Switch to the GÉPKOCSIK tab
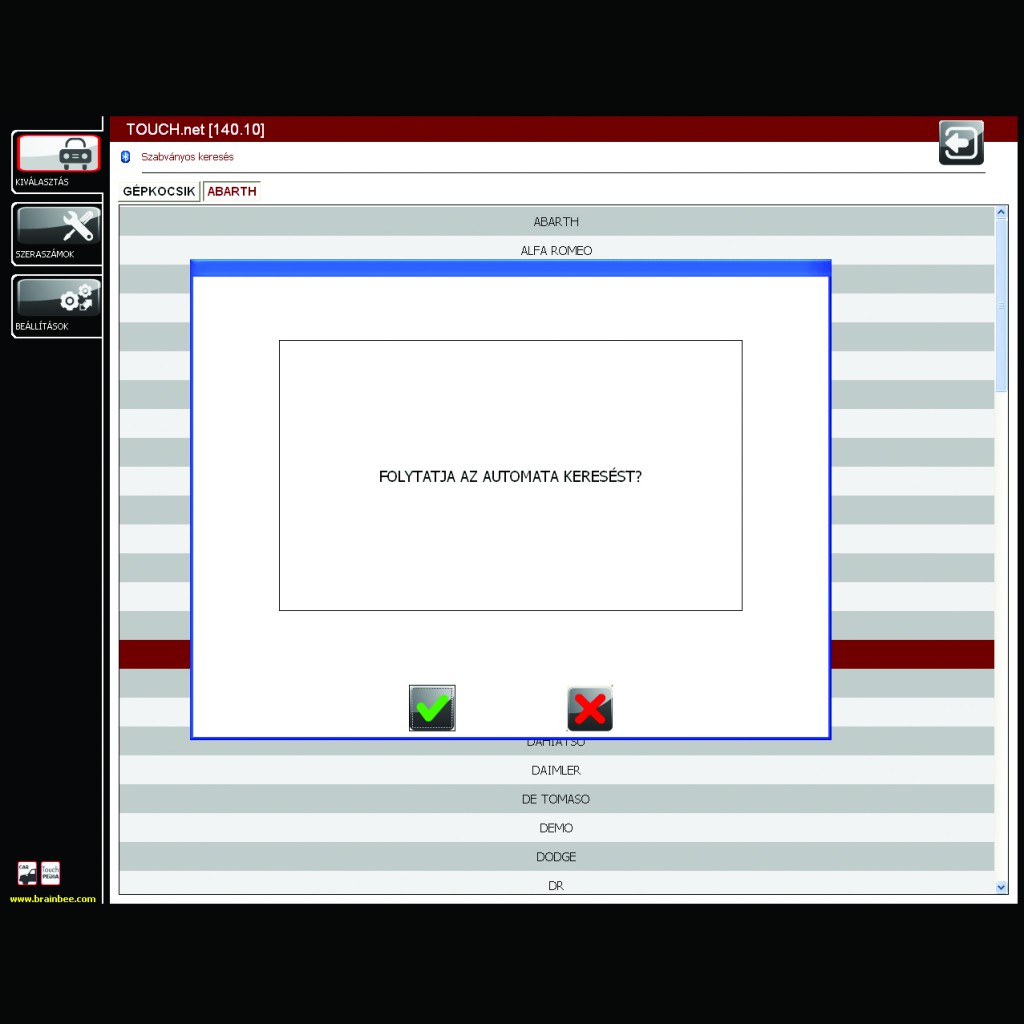The height and width of the screenshot is (1024, 1024). [x=159, y=191]
